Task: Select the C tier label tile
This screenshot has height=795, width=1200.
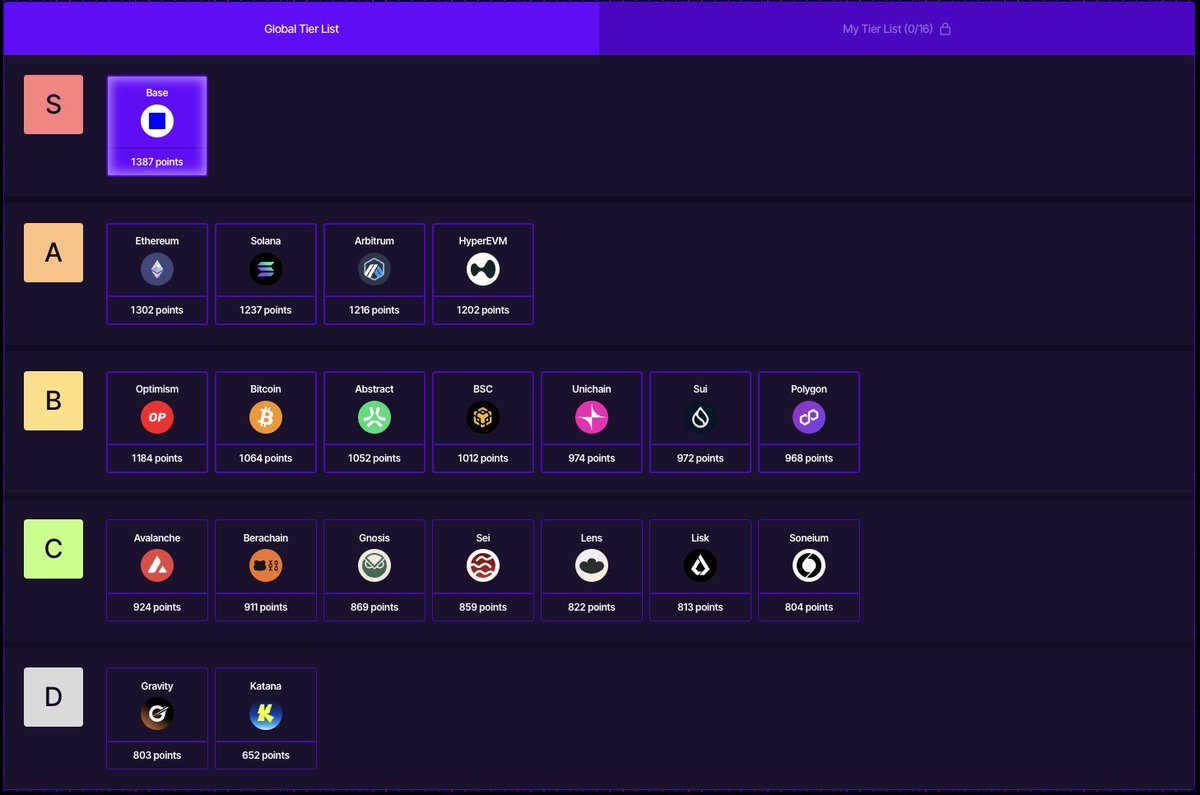Action: pyautogui.click(x=54, y=549)
